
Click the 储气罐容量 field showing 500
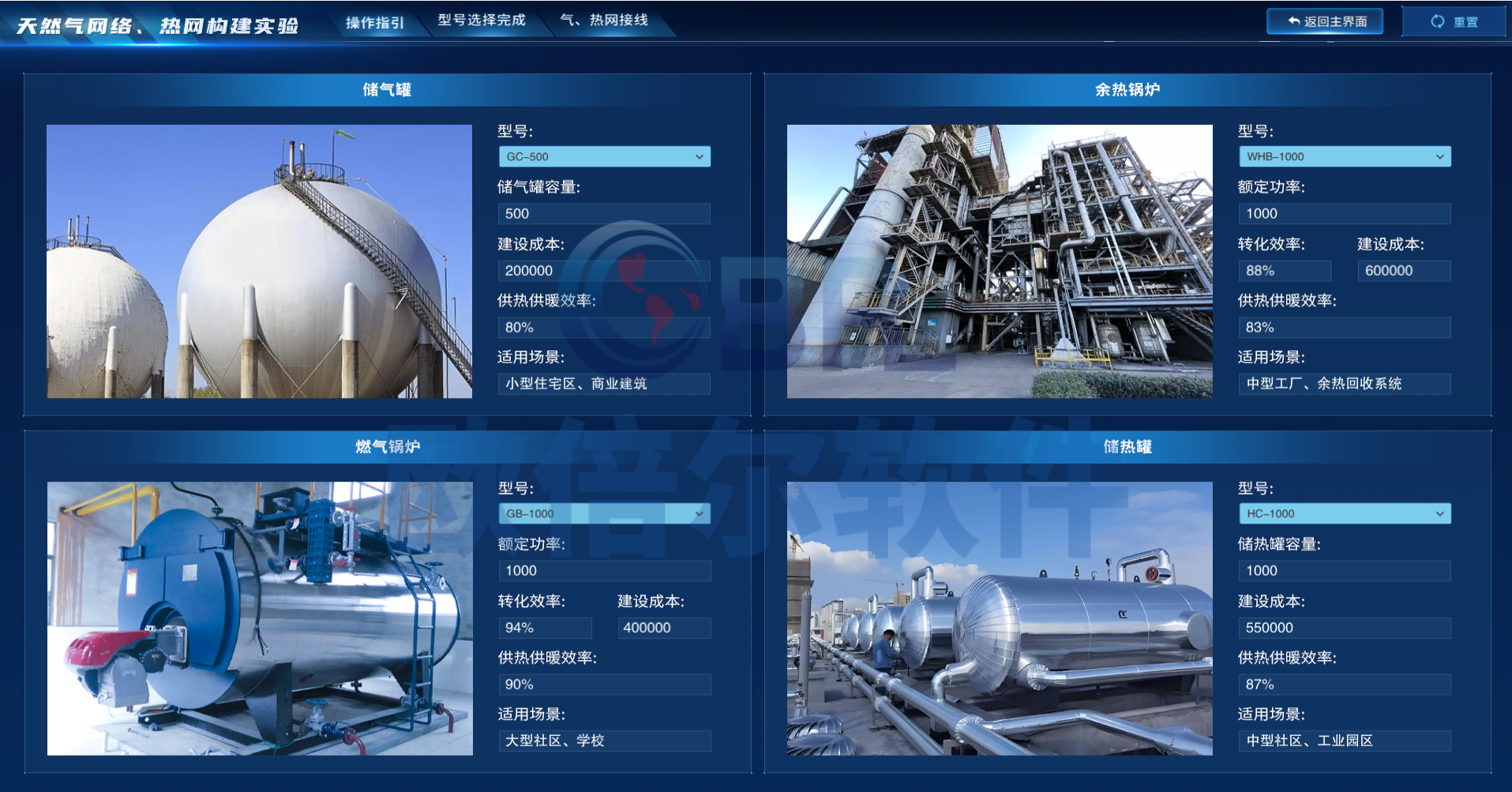pyautogui.click(x=604, y=214)
